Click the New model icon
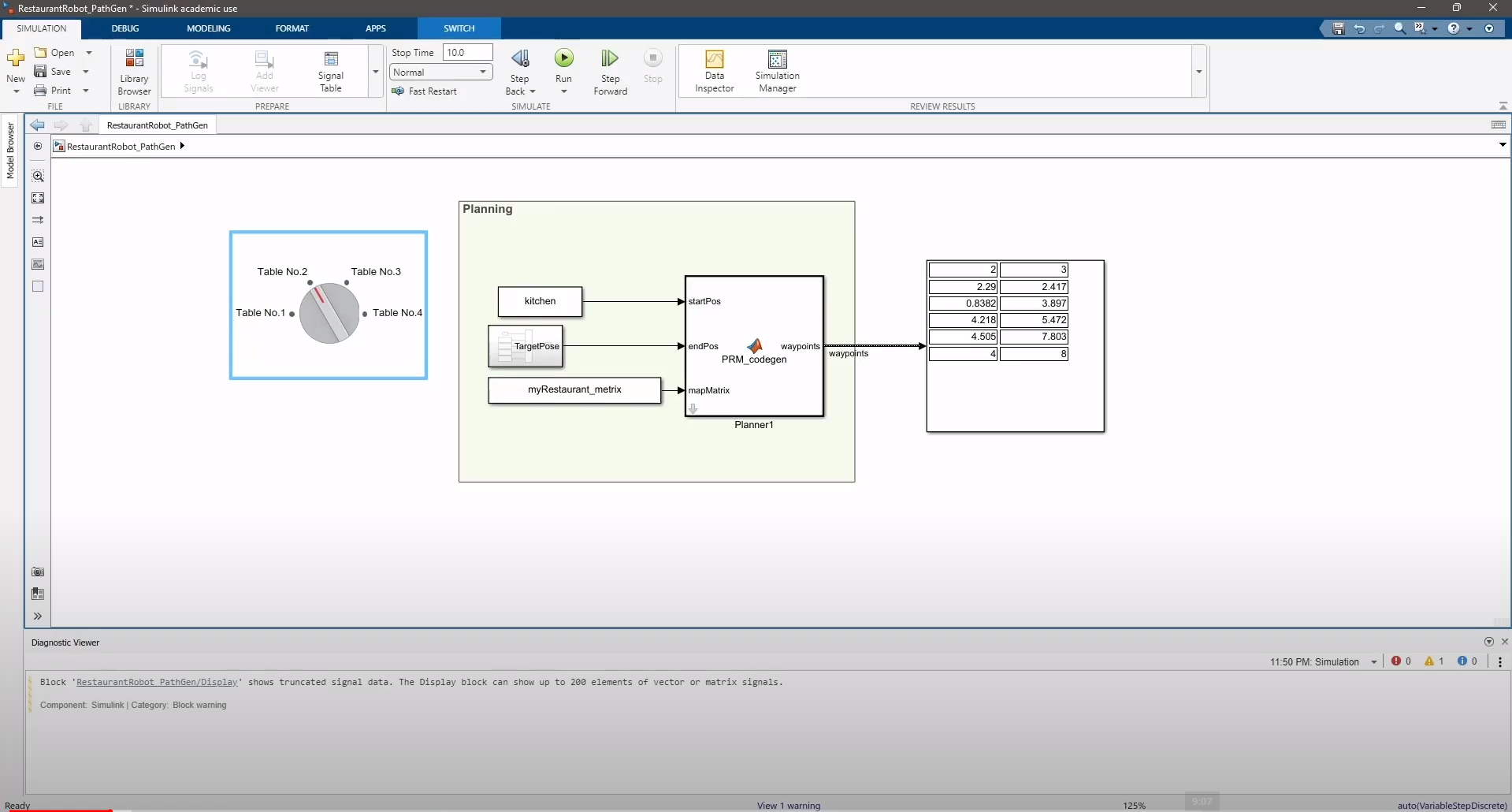1512x812 pixels. 15,59
